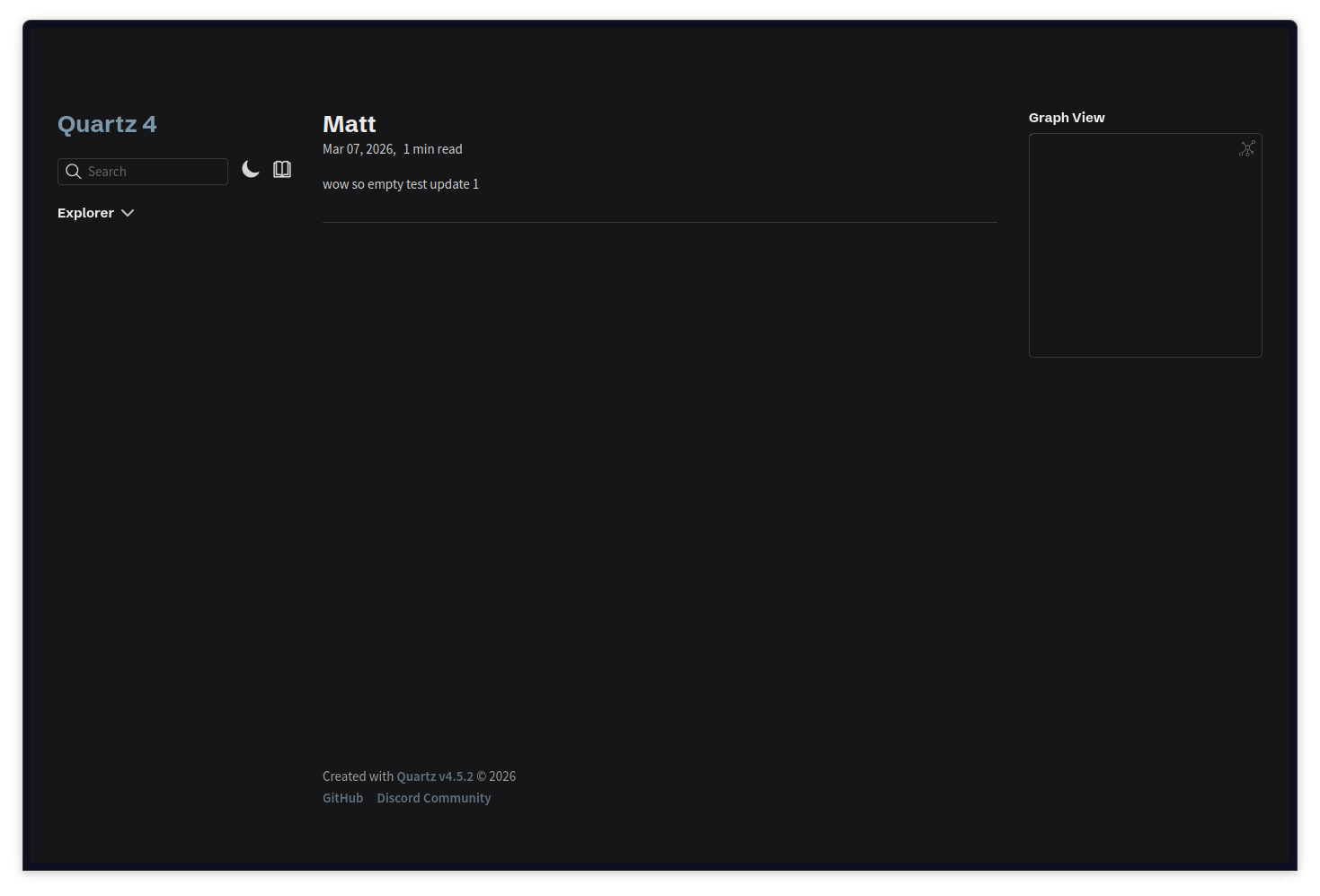Click the horizontal divider below the article
1320x896 pixels.
[660, 222]
